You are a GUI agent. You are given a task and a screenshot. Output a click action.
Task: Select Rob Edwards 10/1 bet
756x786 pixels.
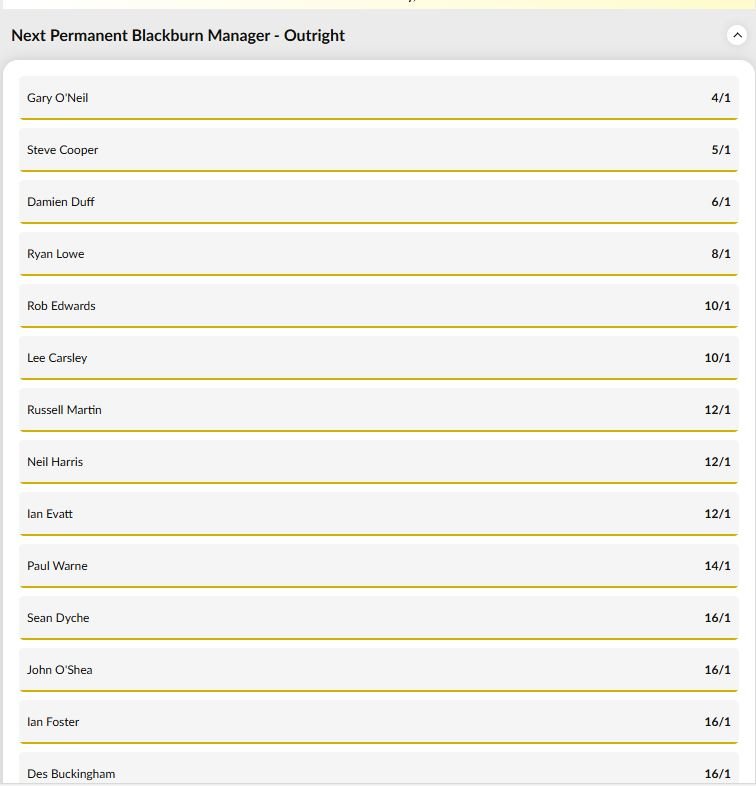[379, 306]
